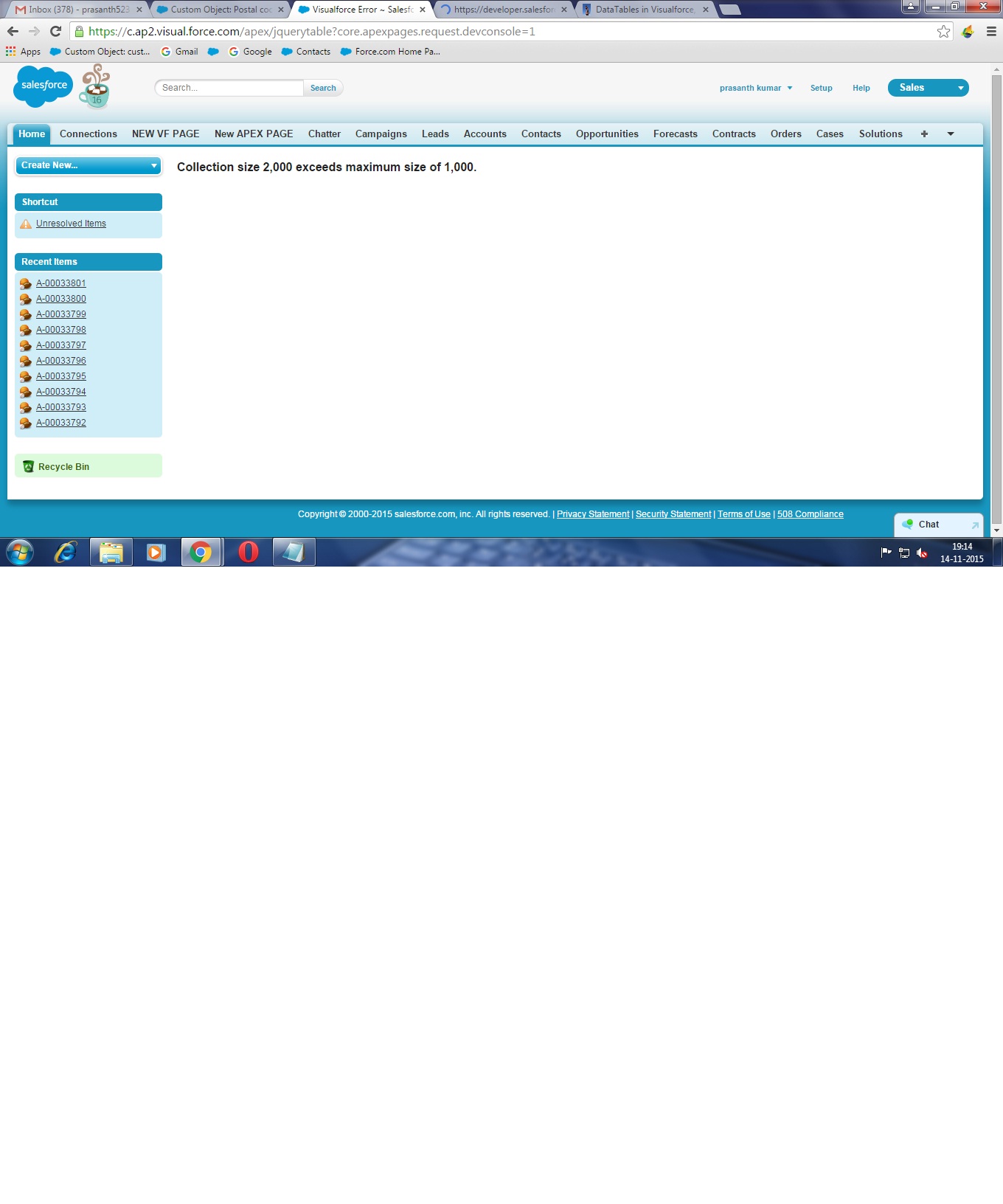
Task: Click the record icon next to A-00033792
Action: (x=26, y=423)
